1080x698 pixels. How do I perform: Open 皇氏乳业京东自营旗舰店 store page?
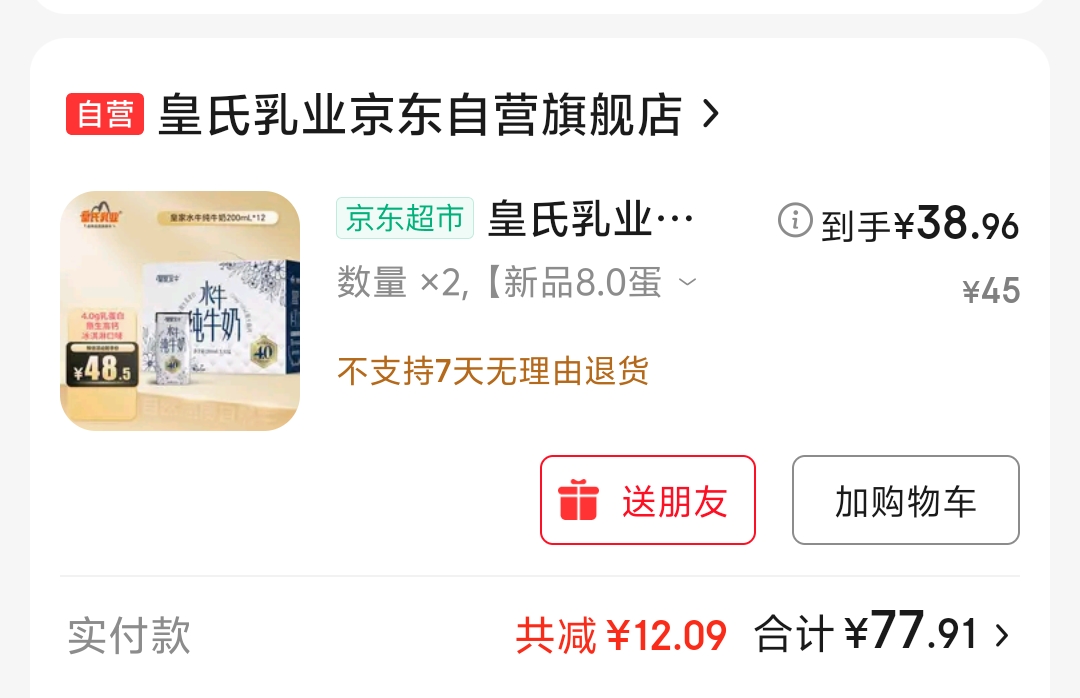[x=420, y=114]
